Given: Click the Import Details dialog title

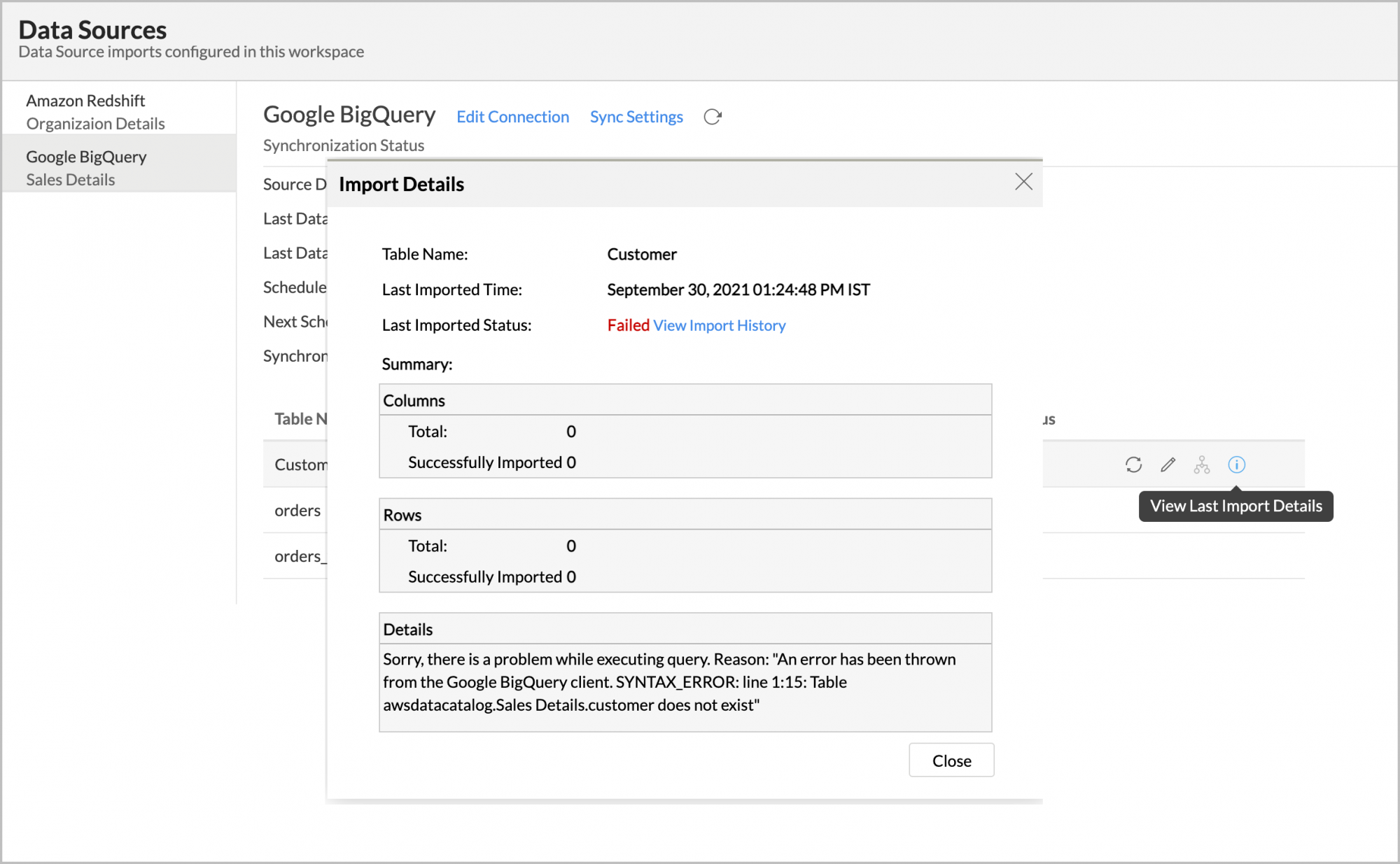Looking at the screenshot, I should 401,184.
